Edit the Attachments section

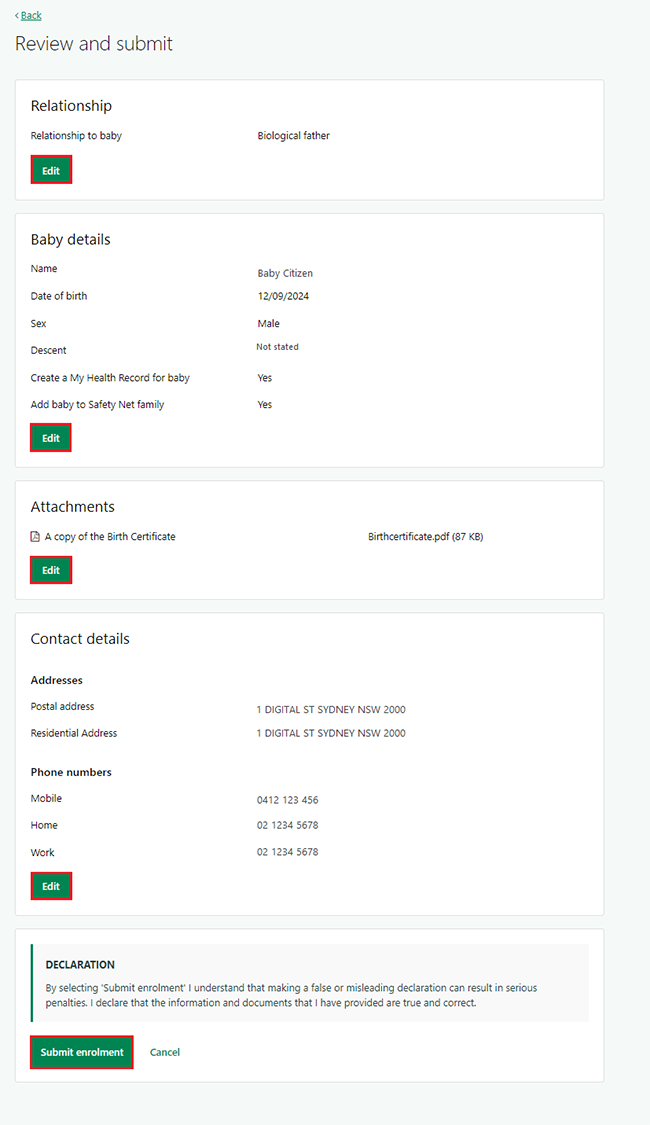pos(51,570)
